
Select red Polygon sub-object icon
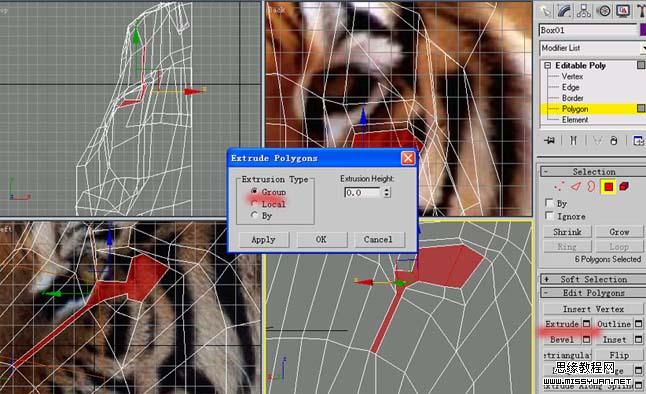pyautogui.click(x=609, y=187)
